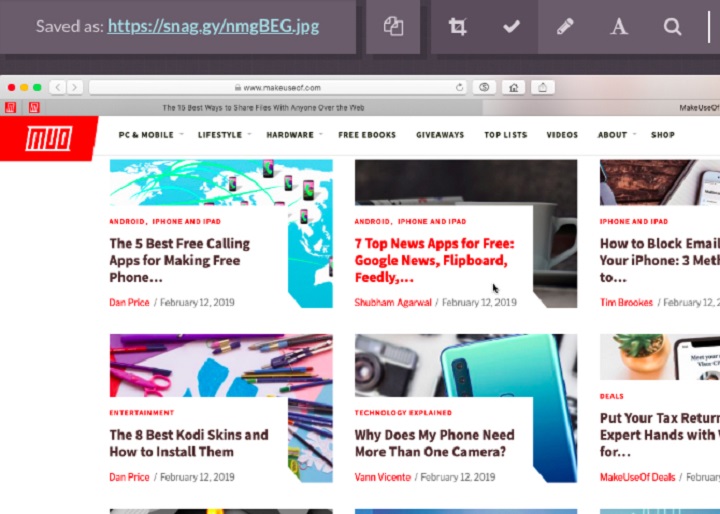Screen dimensions: 720x514
Task: Click the magnifier zoom icon
Action: (673, 27)
